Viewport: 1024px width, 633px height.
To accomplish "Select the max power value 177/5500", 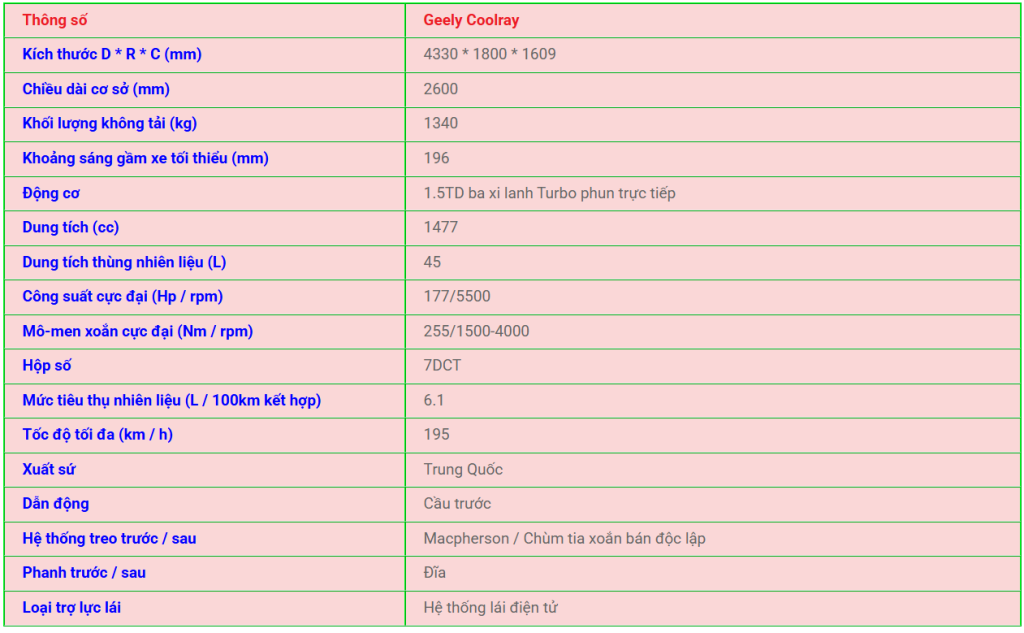I will (457, 296).
